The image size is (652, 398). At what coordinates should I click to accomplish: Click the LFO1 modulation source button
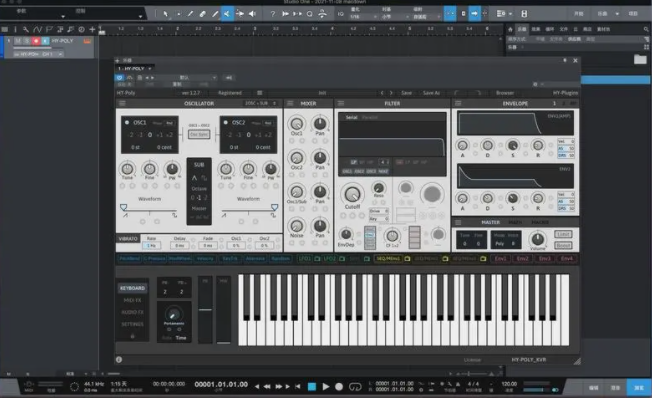pyautogui.click(x=305, y=259)
